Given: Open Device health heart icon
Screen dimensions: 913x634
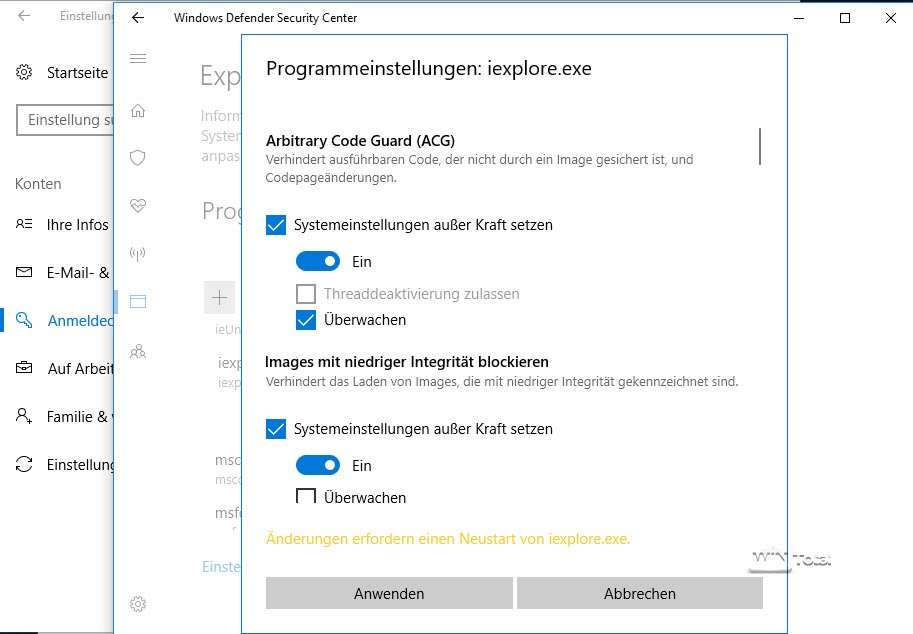Looking at the screenshot, I should point(138,205).
